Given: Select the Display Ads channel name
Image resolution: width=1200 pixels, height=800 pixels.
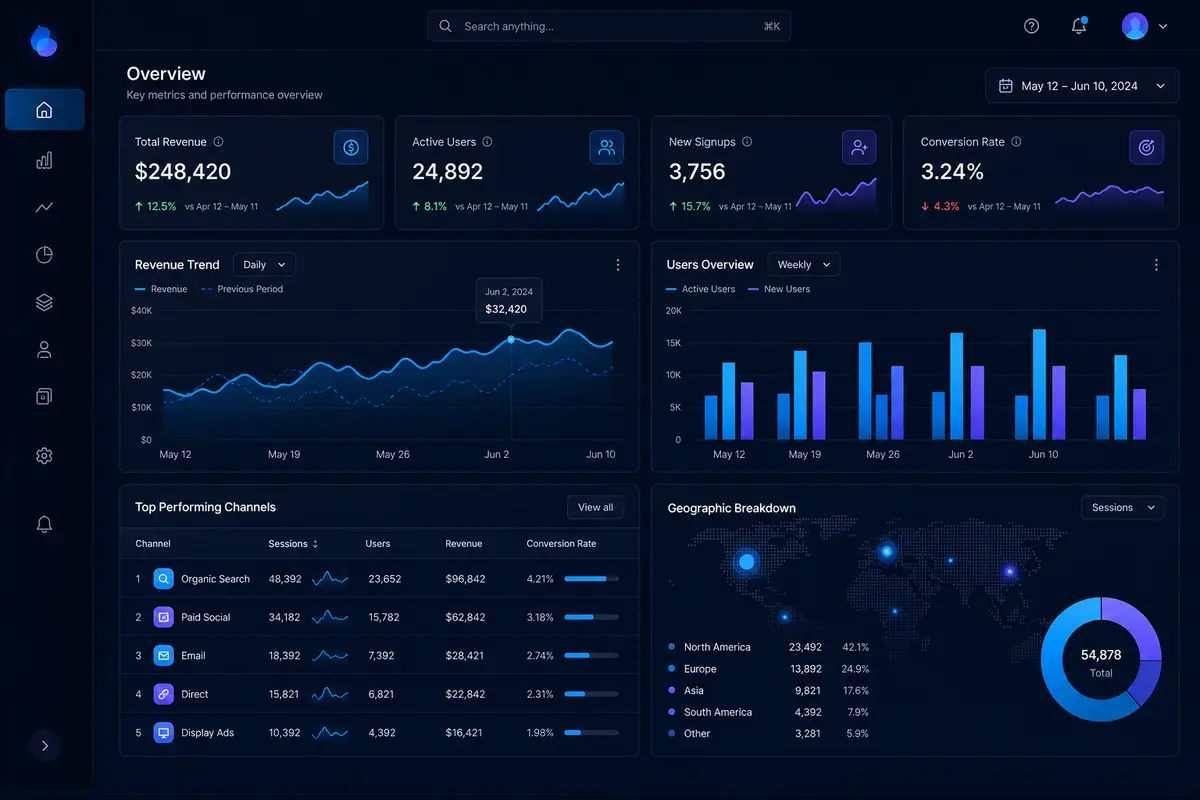Looking at the screenshot, I should click(207, 732).
